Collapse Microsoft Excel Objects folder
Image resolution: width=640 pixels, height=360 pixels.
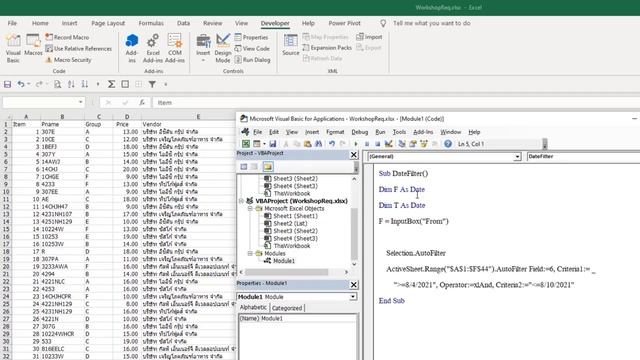click(x=250, y=209)
